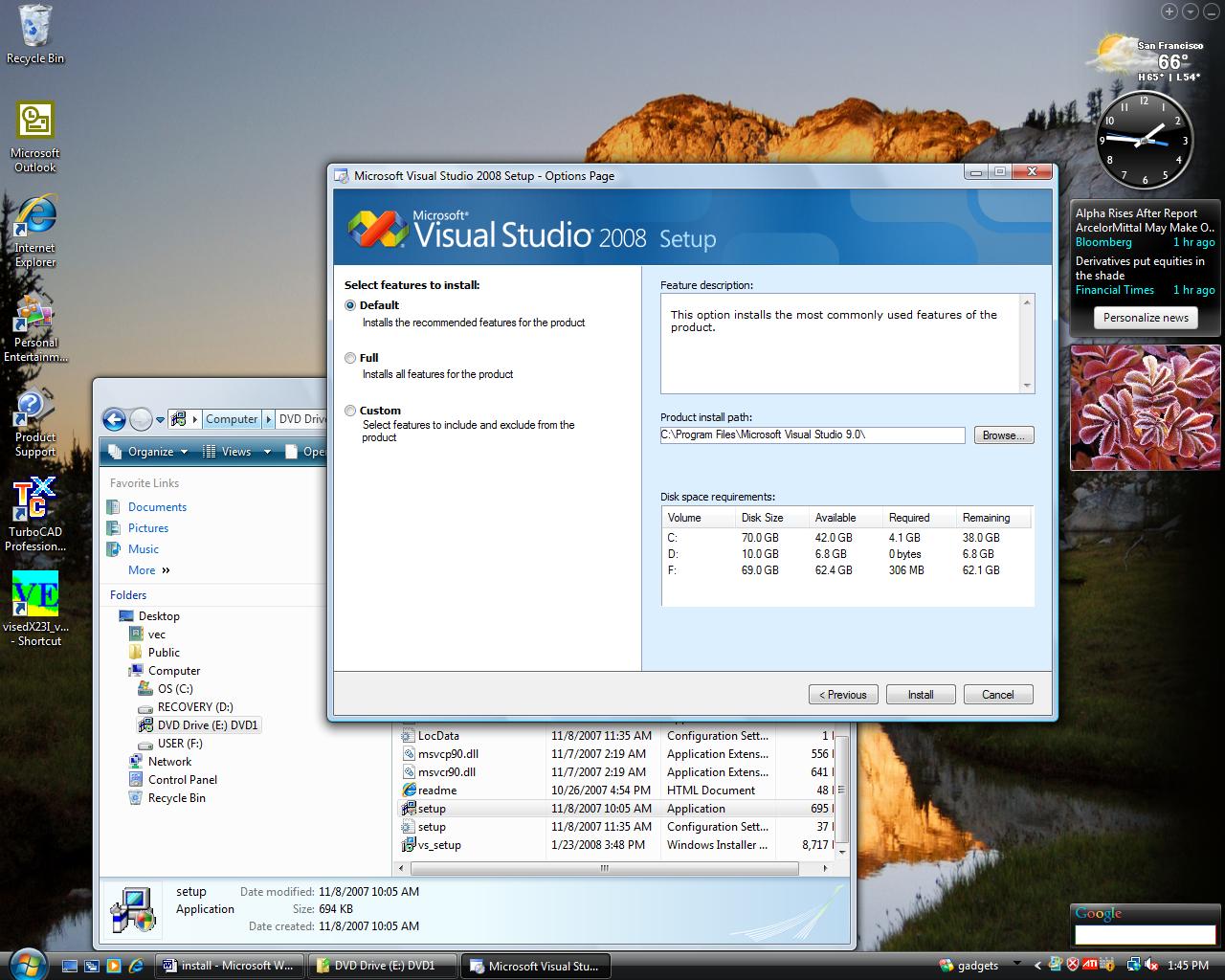Go back with the Previous button
This screenshot has width=1225, height=980.
(843, 695)
